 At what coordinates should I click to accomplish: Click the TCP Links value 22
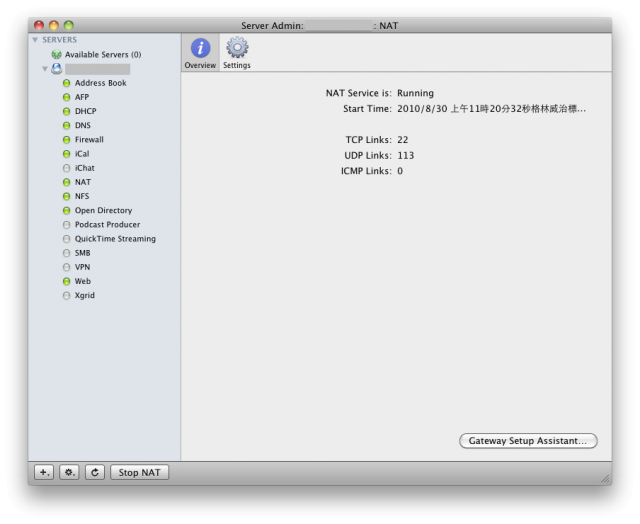[402, 140]
